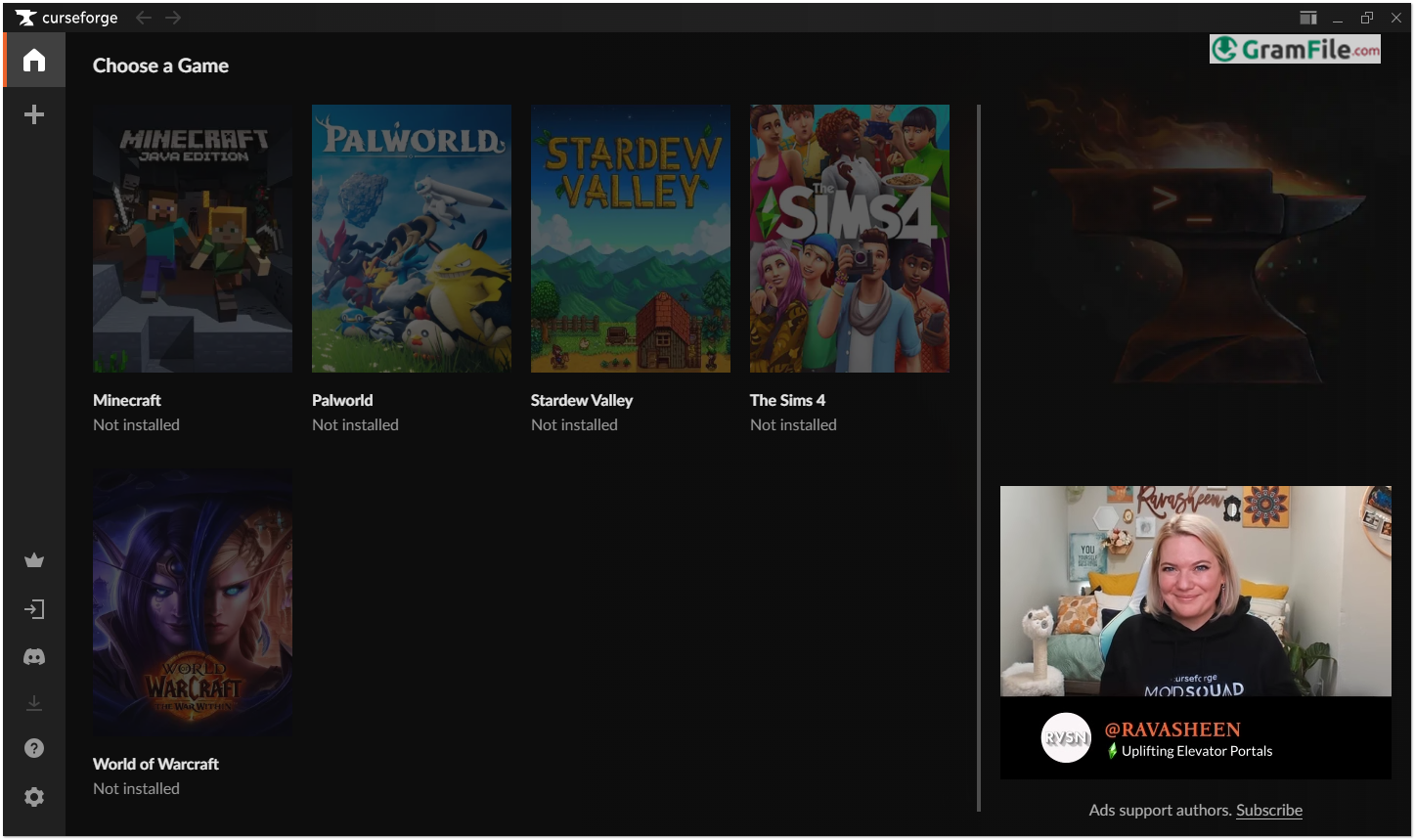The width and height of the screenshot is (1415, 840).
Task: Click the Palworld title text
Action: (x=342, y=400)
